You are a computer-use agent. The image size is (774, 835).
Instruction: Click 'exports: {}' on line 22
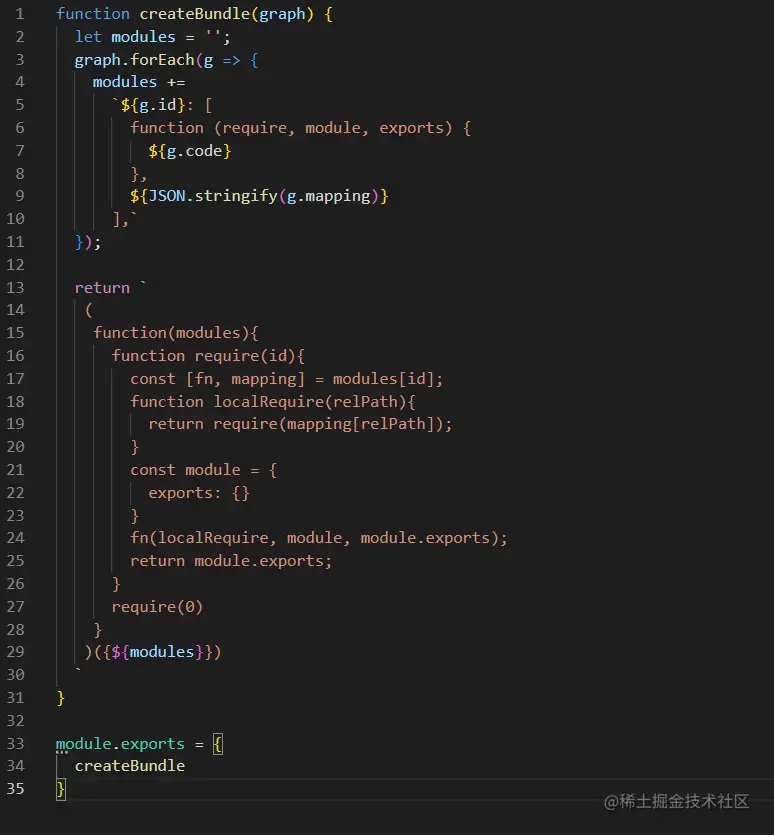coord(199,493)
